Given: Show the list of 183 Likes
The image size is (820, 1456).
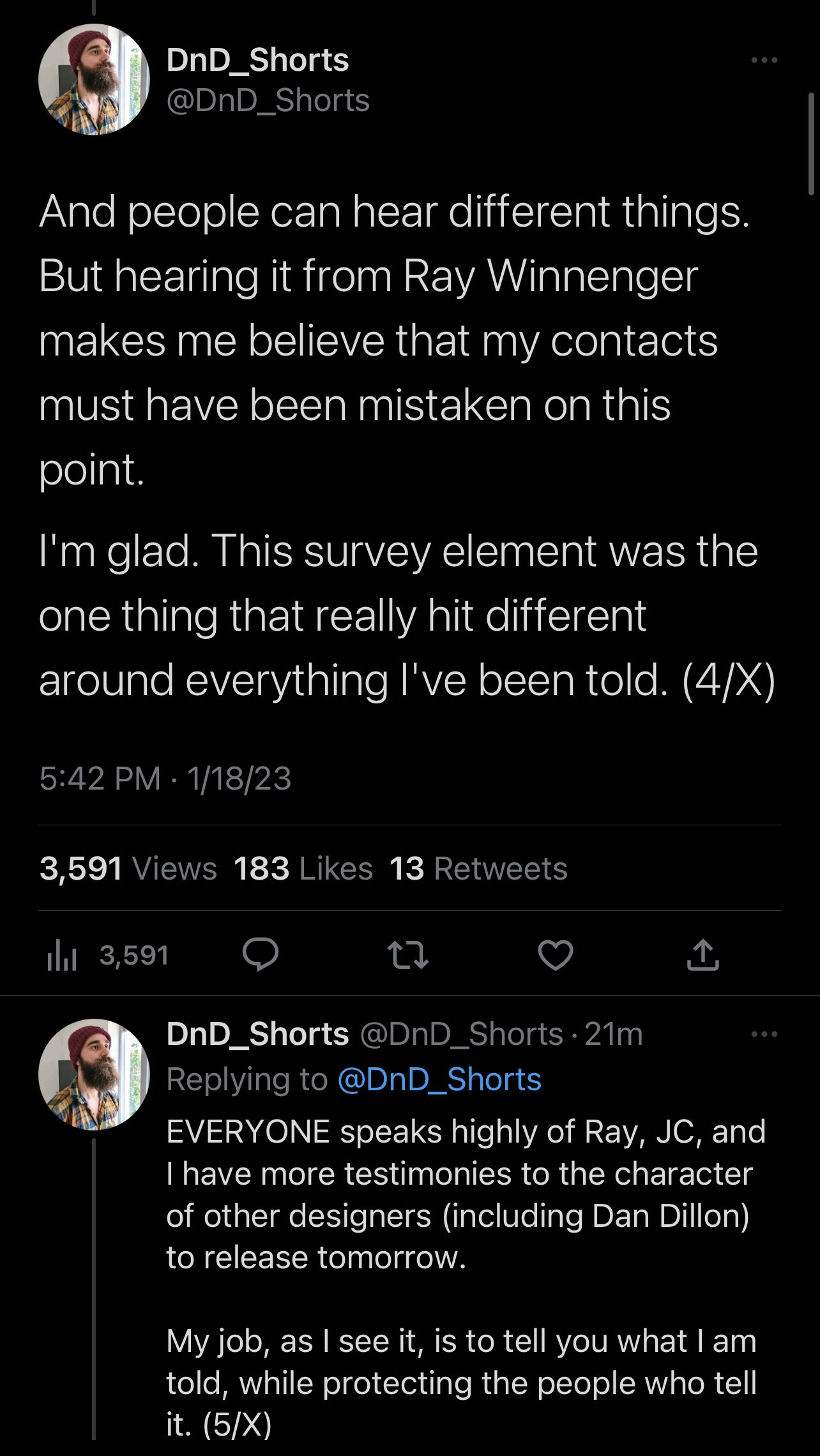Looking at the screenshot, I should coord(303,869).
